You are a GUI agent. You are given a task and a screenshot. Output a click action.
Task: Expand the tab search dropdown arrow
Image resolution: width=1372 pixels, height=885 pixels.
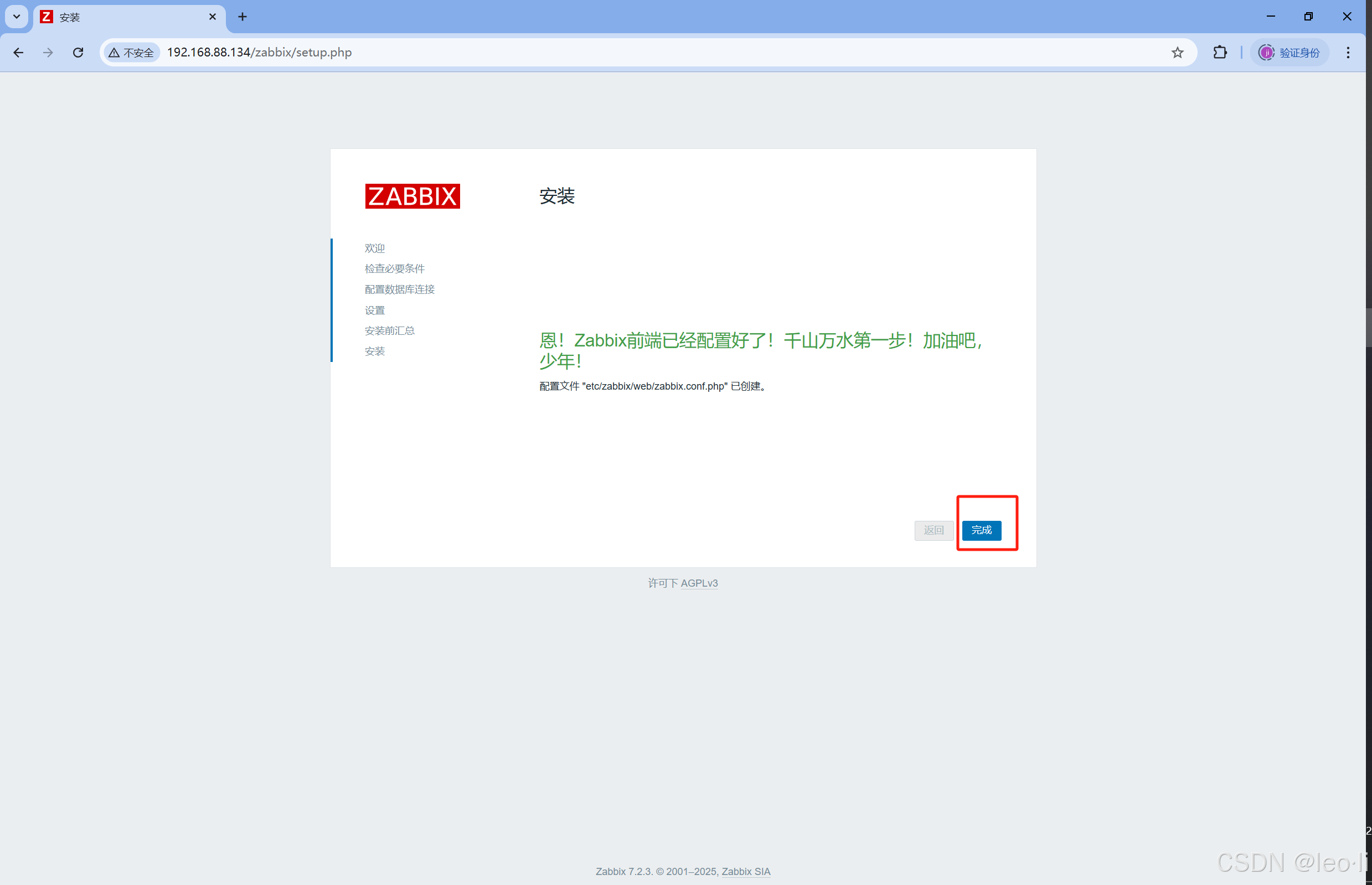[17, 17]
